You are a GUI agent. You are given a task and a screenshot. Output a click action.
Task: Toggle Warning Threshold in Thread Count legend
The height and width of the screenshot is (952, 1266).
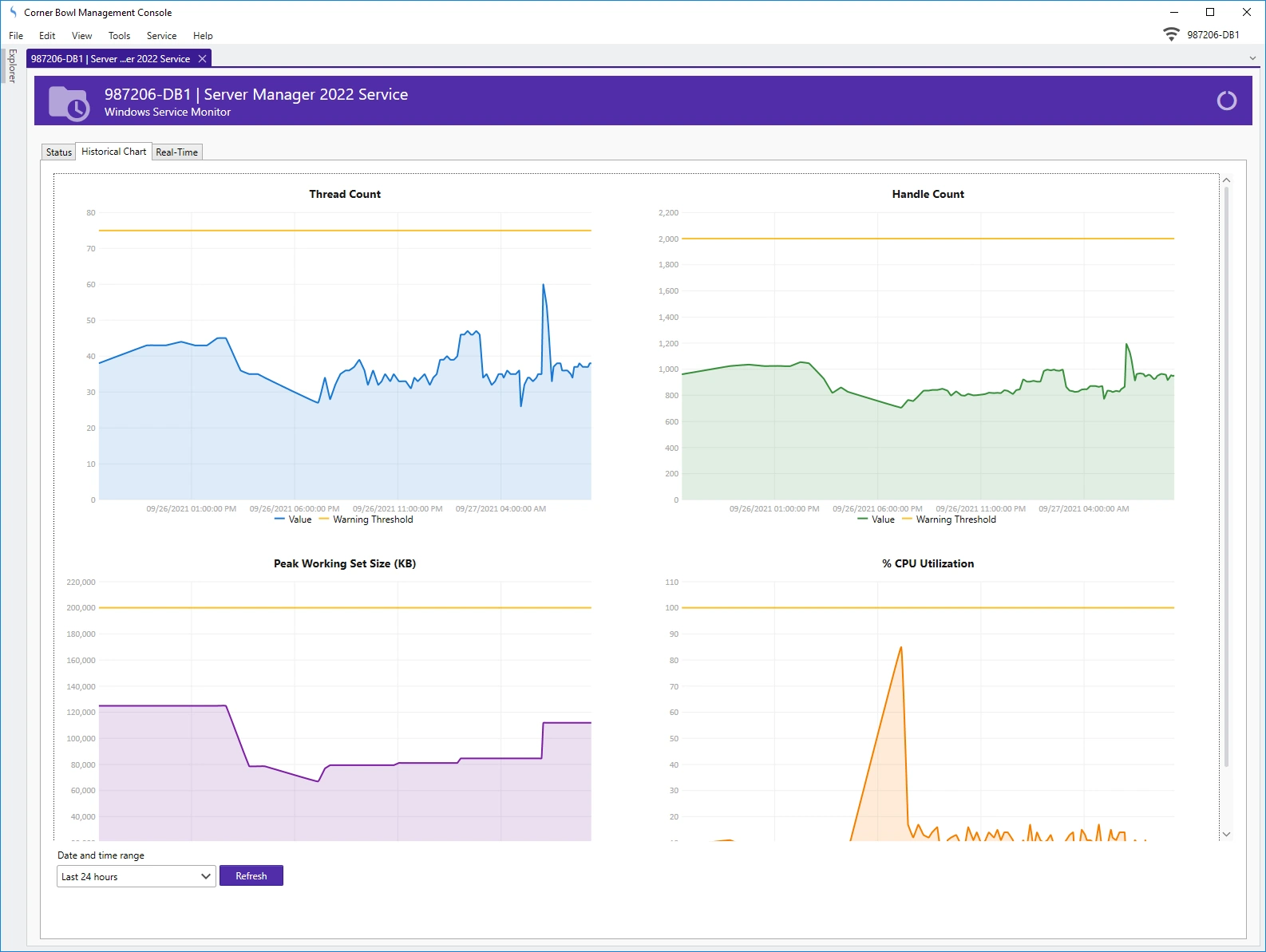click(366, 519)
